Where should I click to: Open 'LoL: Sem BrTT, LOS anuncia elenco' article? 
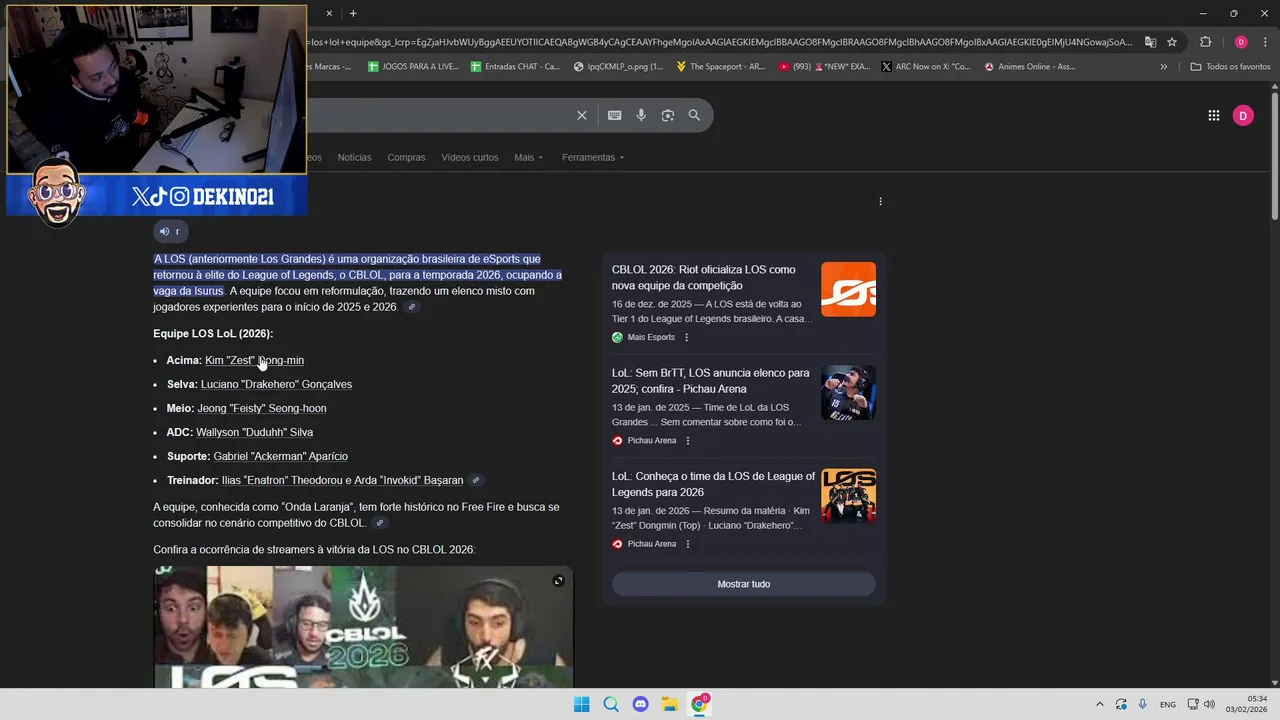point(711,381)
